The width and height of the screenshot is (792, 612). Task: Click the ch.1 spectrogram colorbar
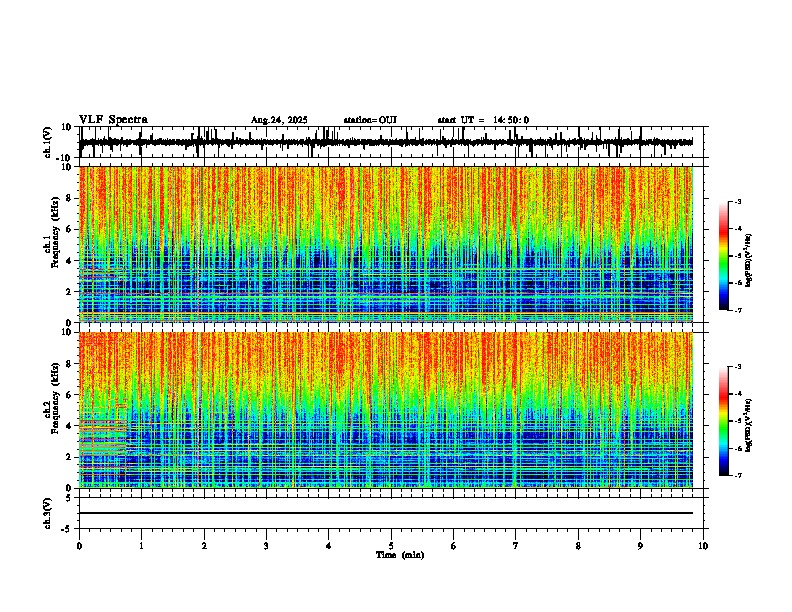tap(724, 256)
